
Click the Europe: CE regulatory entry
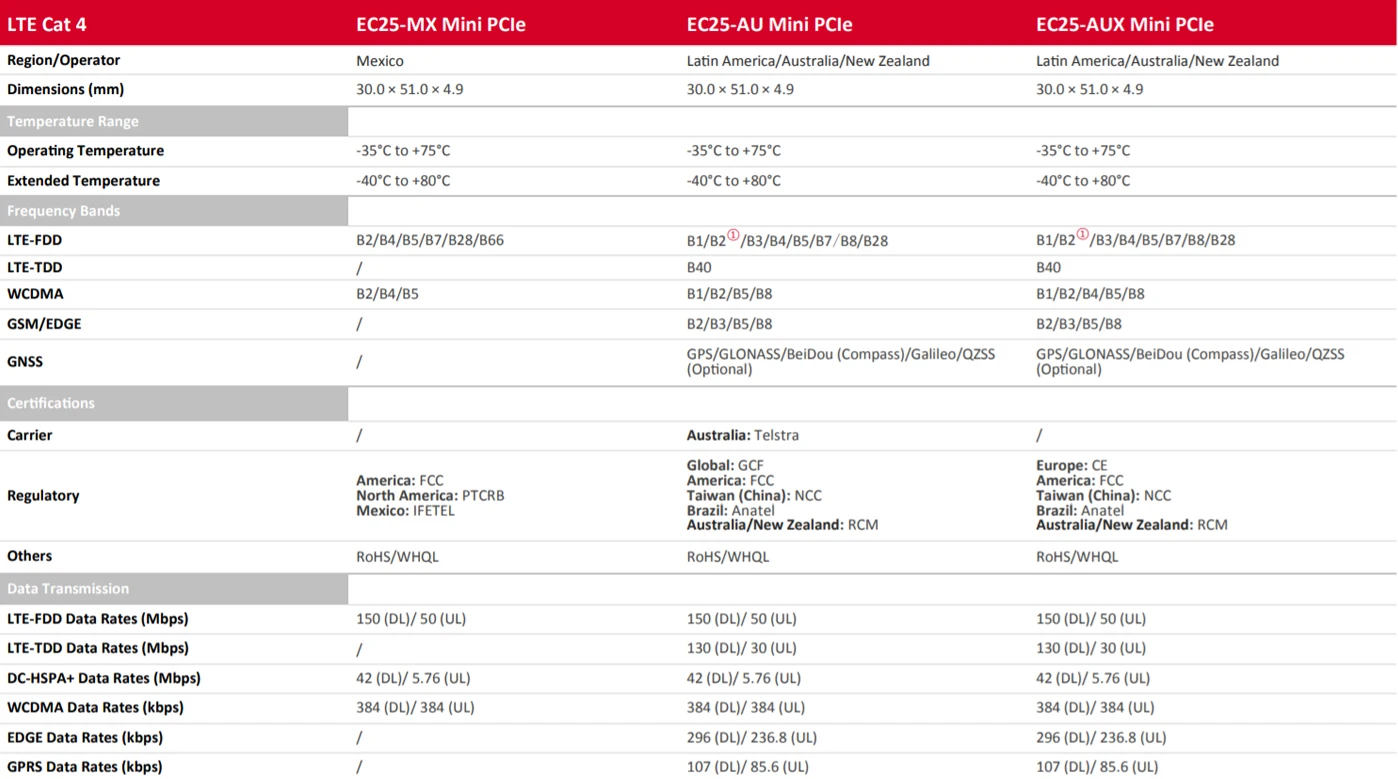click(x=1072, y=465)
